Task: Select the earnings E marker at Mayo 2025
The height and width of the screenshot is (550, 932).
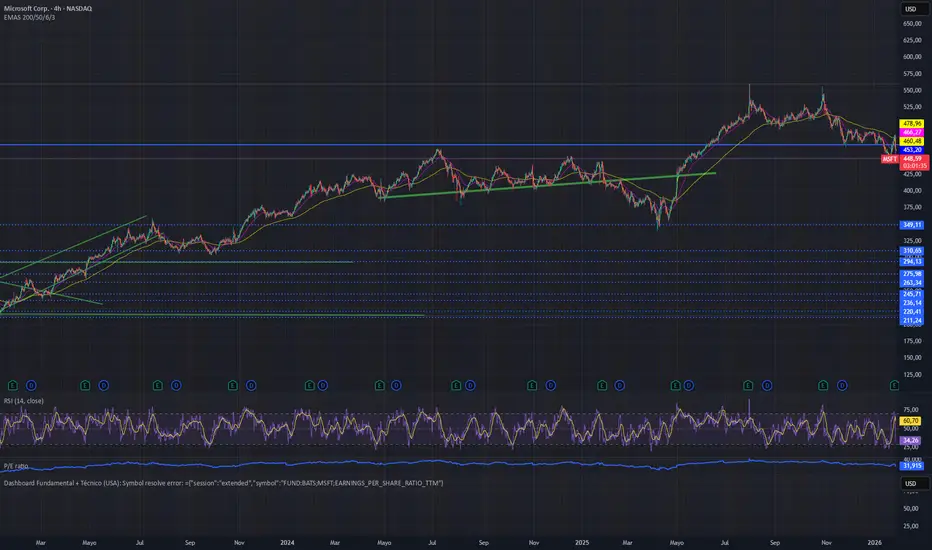Action: click(x=675, y=385)
